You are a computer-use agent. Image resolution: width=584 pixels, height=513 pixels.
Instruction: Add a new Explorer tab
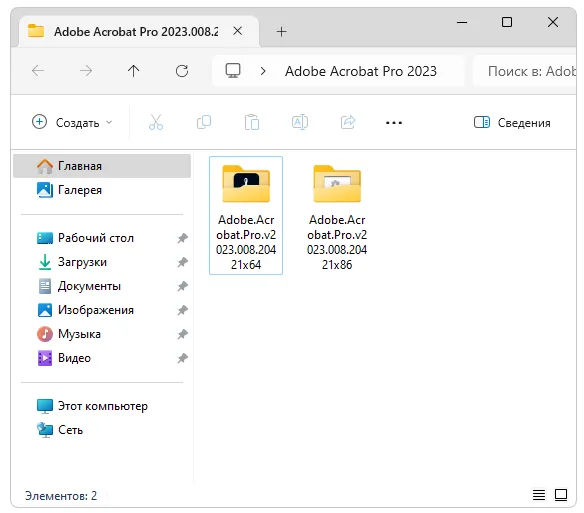point(282,32)
